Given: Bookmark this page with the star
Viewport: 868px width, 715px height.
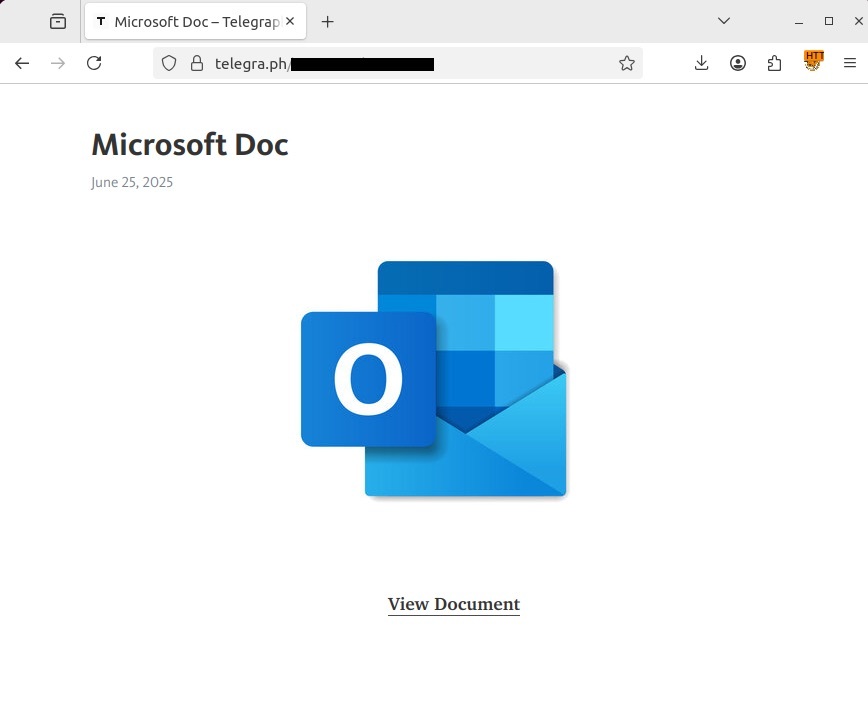Looking at the screenshot, I should click(x=627, y=63).
